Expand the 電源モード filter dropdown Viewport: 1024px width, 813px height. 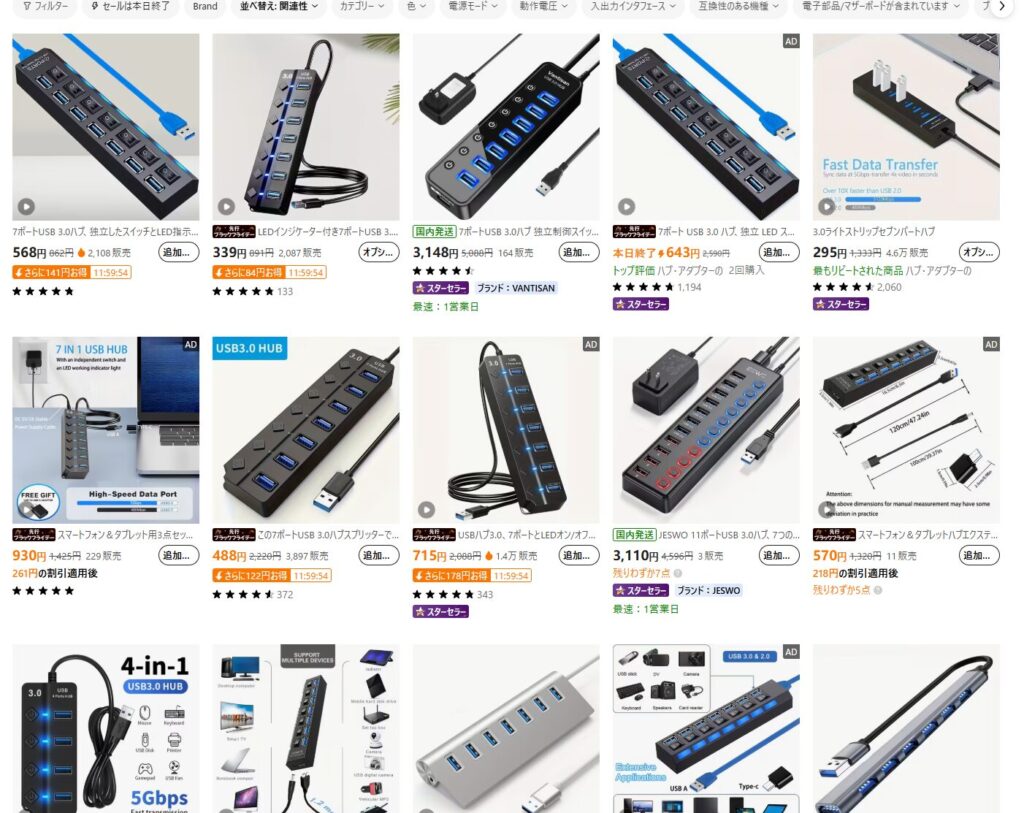pyautogui.click(x=472, y=7)
